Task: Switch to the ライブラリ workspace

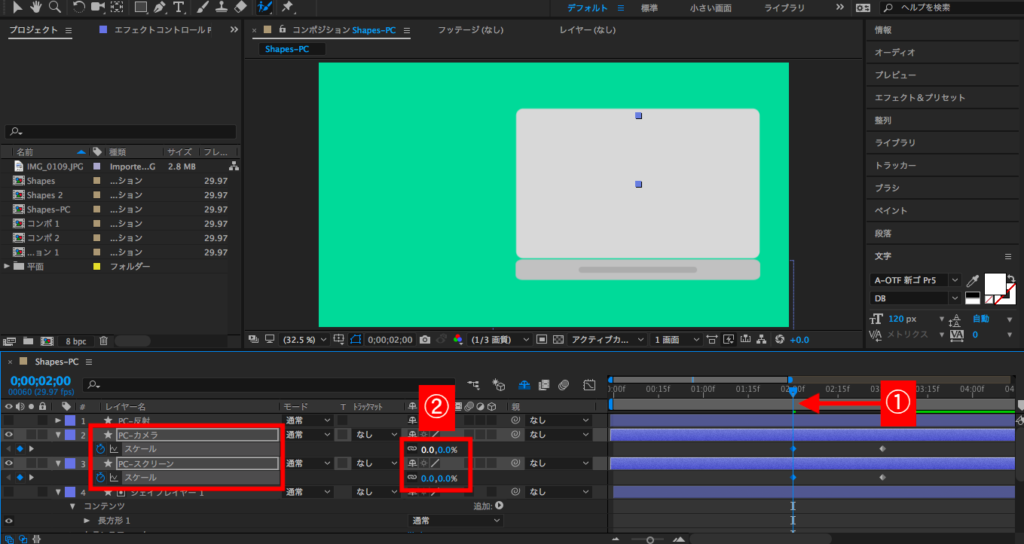Action: [x=784, y=8]
